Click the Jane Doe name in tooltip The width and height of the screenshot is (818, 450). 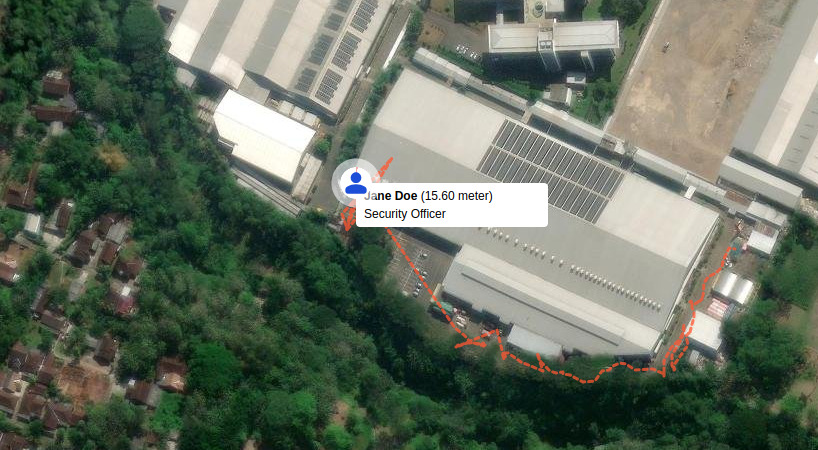coord(391,196)
